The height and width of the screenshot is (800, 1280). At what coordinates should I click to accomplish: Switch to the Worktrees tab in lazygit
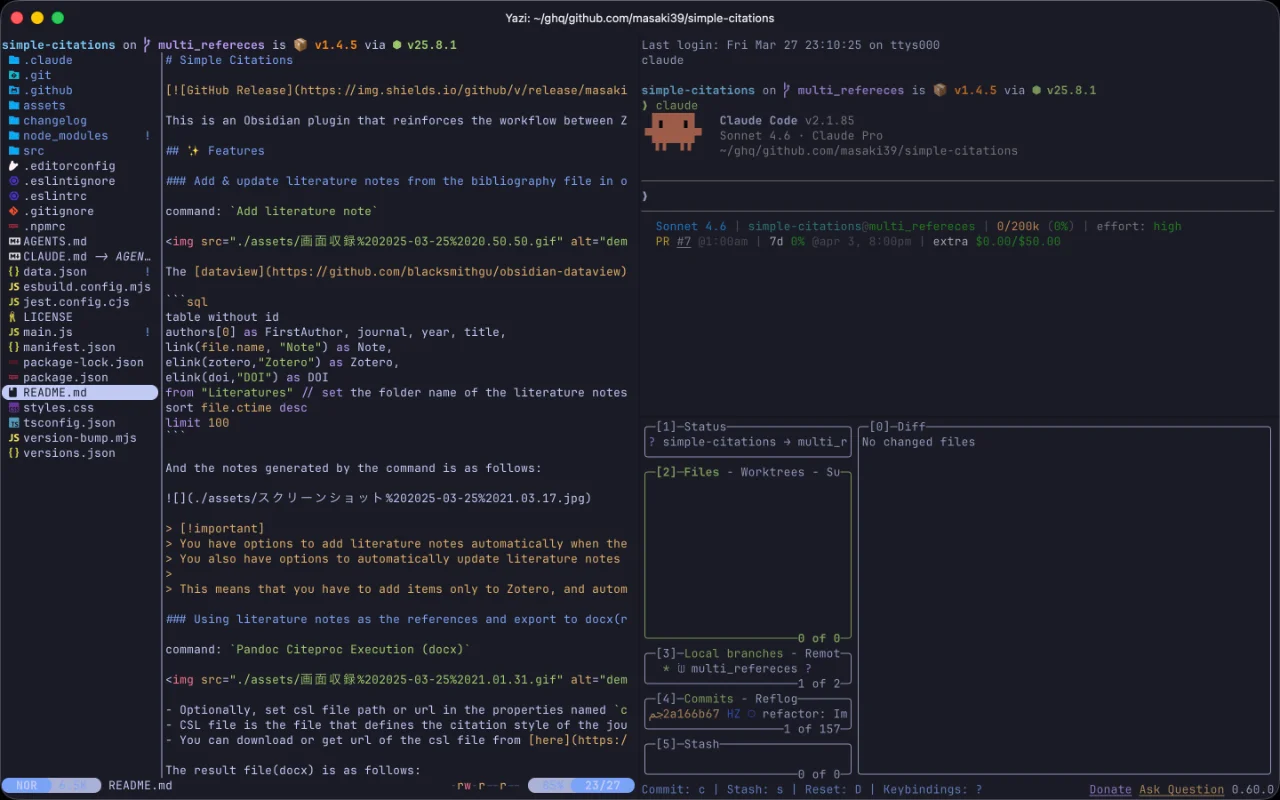click(776, 472)
